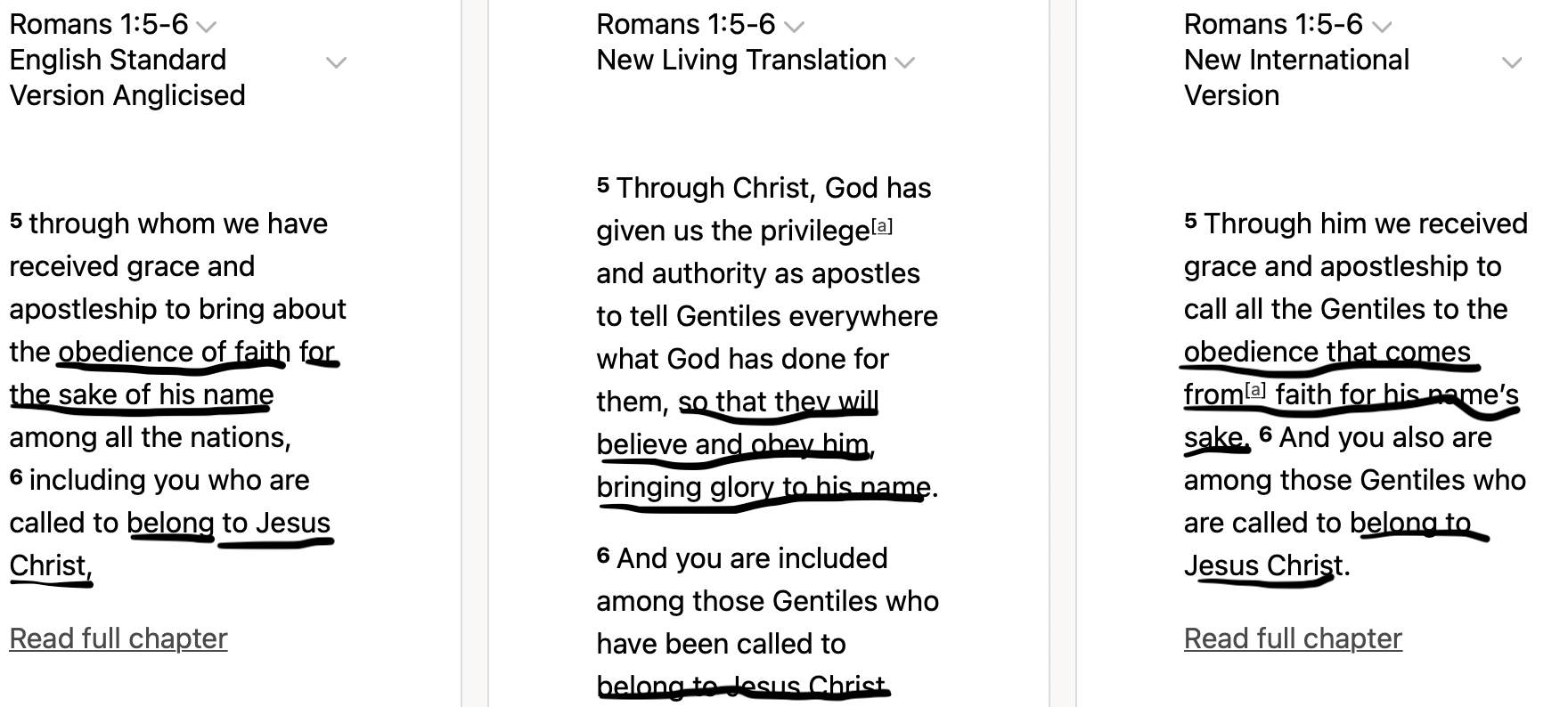Open footnote [a] after the word privilege

[882, 226]
